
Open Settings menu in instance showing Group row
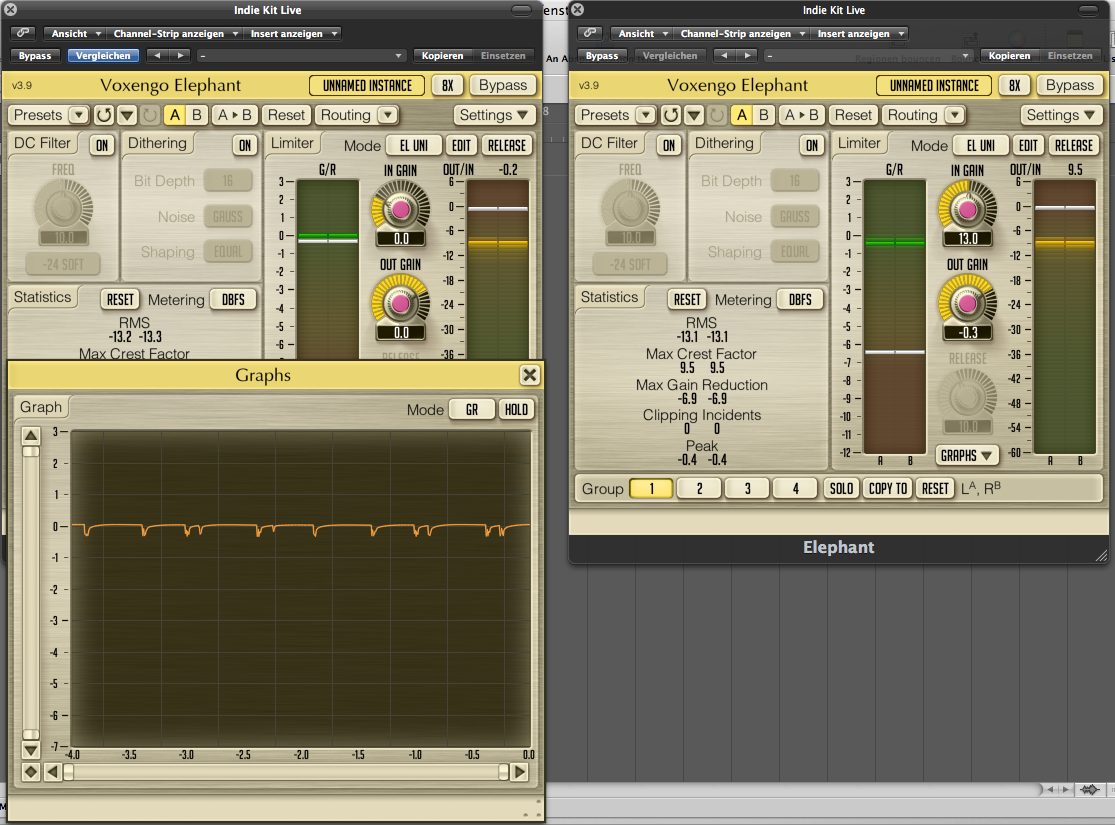[x=1062, y=115]
